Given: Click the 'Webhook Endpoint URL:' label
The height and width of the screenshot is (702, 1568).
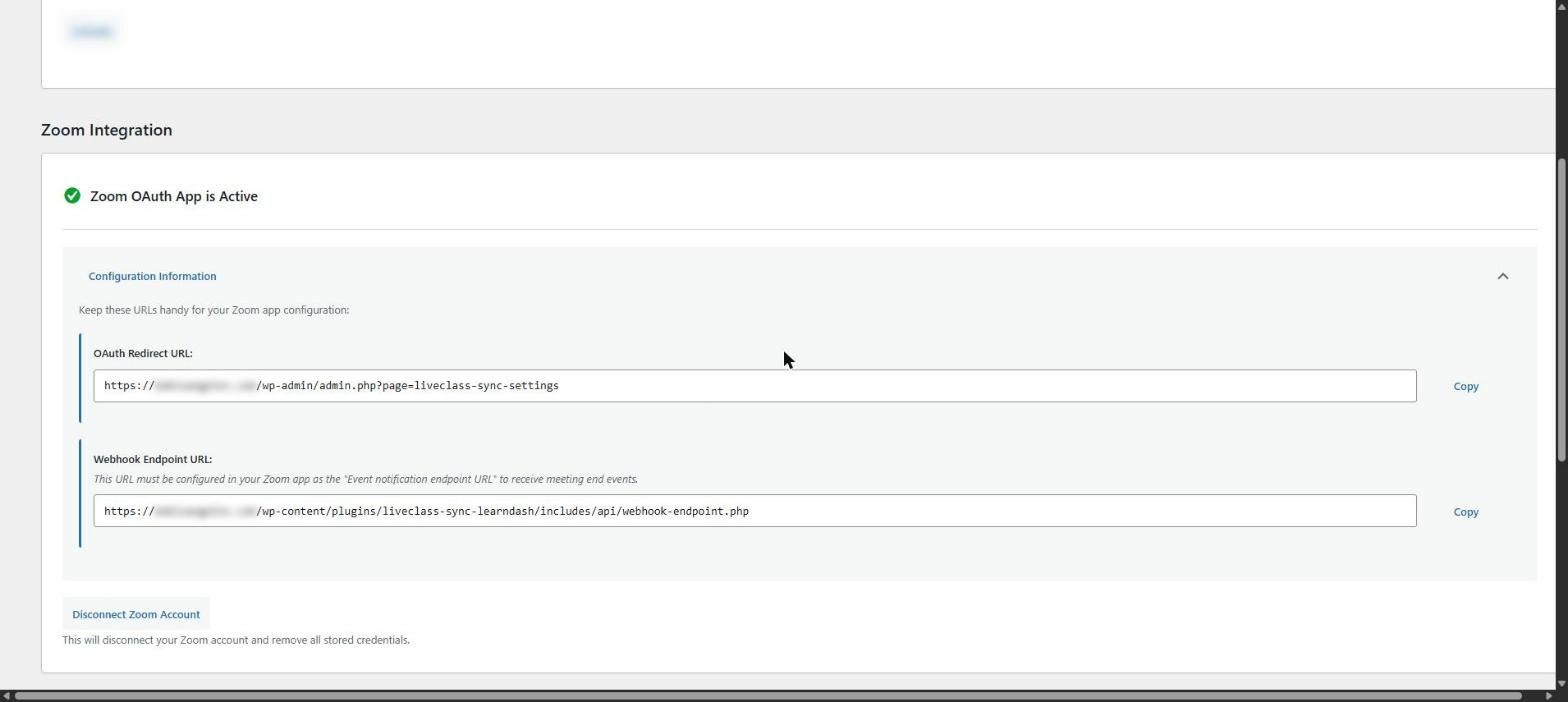Looking at the screenshot, I should 153,459.
